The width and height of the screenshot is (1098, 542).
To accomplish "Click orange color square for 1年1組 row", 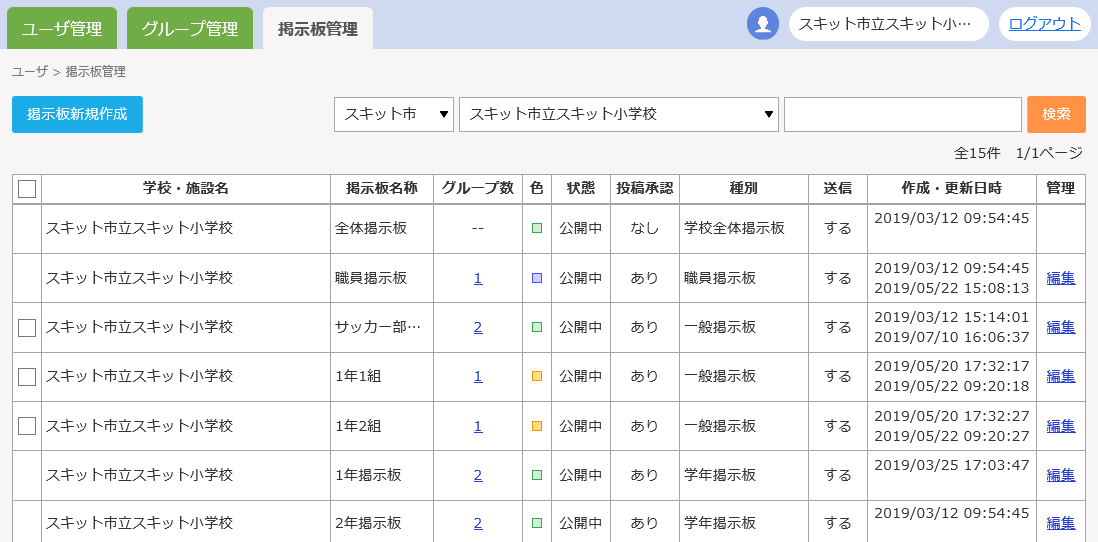I will point(537,376).
